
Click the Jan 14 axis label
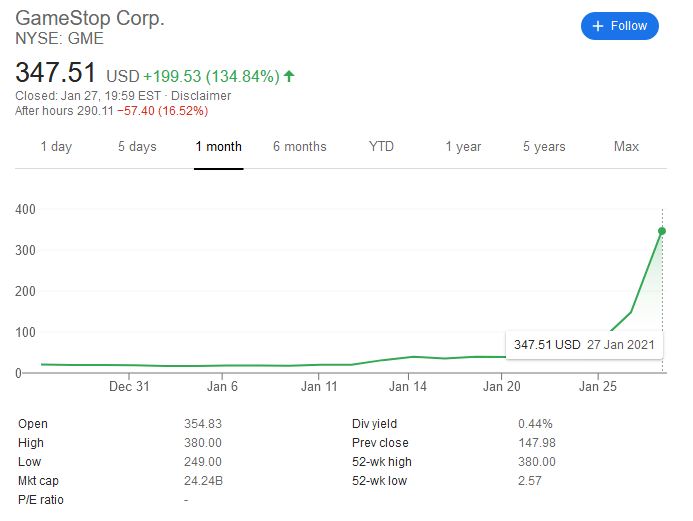pyautogui.click(x=407, y=387)
